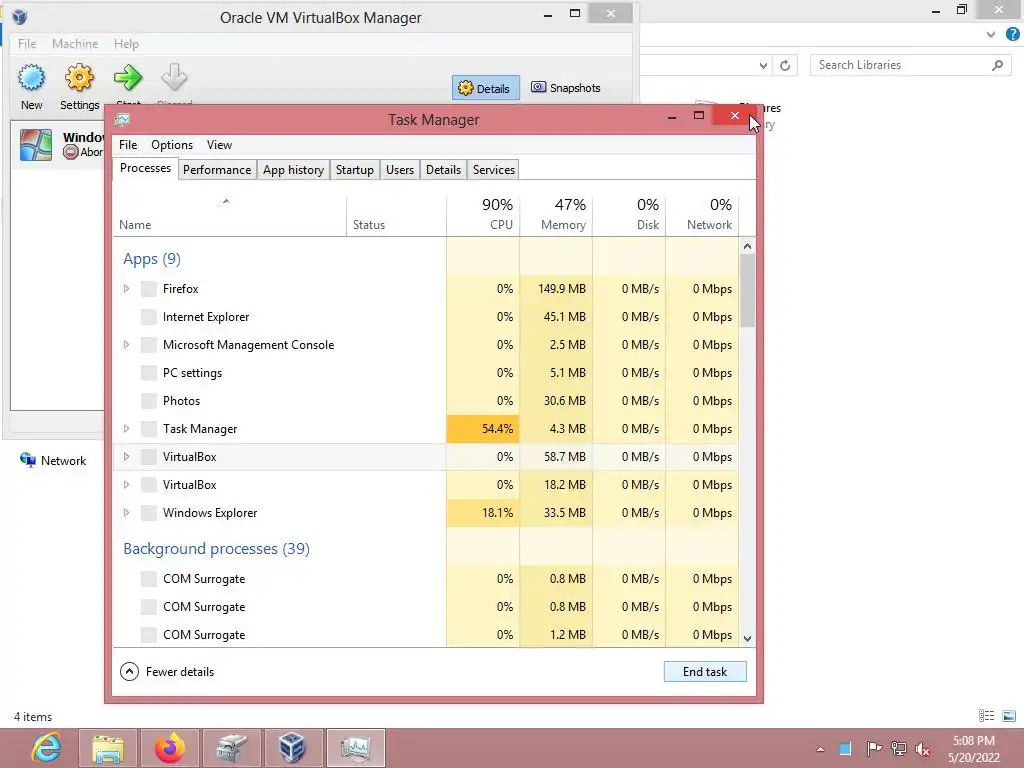Click the process list scroll down arrow
1024x768 pixels.
click(747, 639)
